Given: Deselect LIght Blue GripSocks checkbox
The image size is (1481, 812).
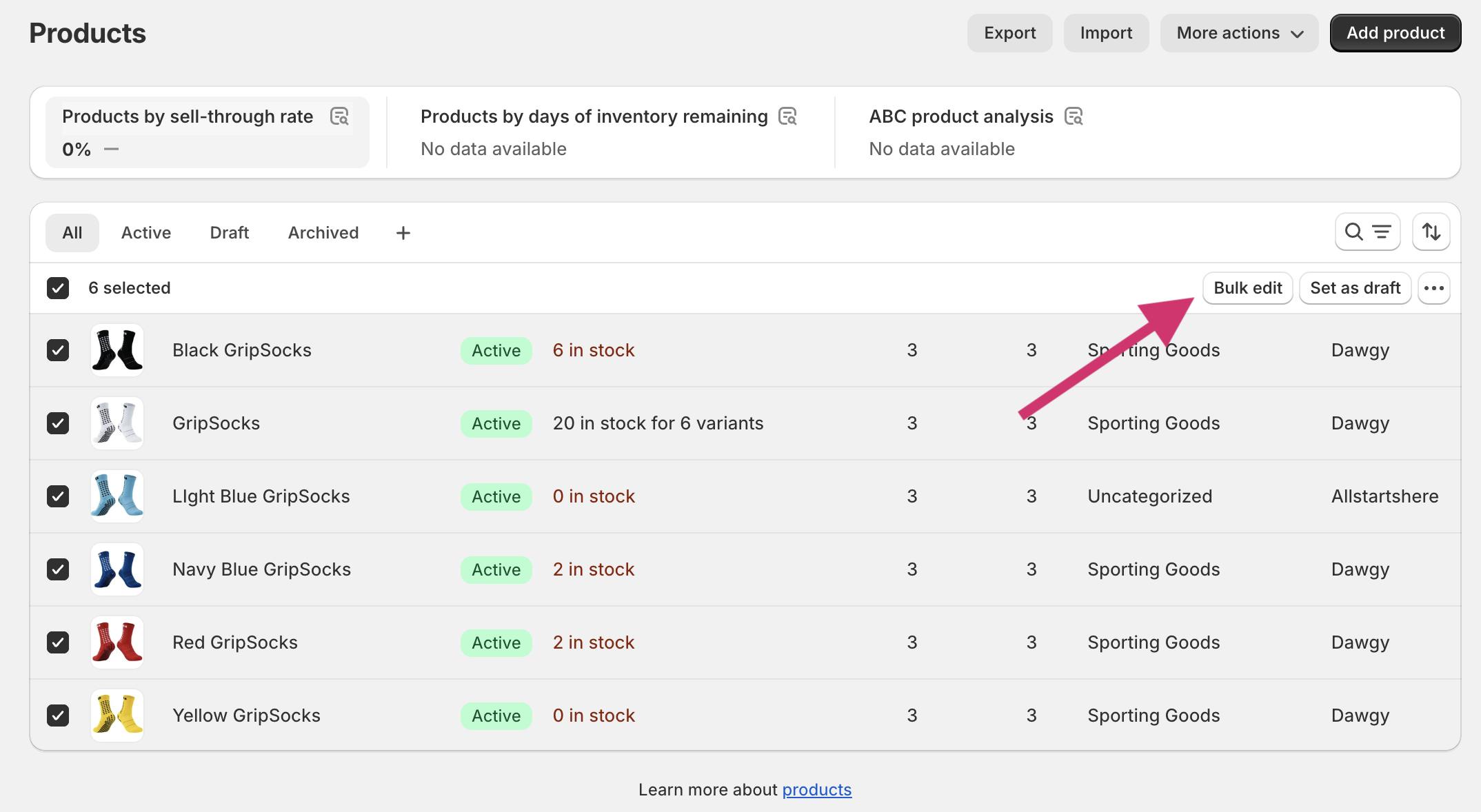Looking at the screenshot, I should (58, 496).
